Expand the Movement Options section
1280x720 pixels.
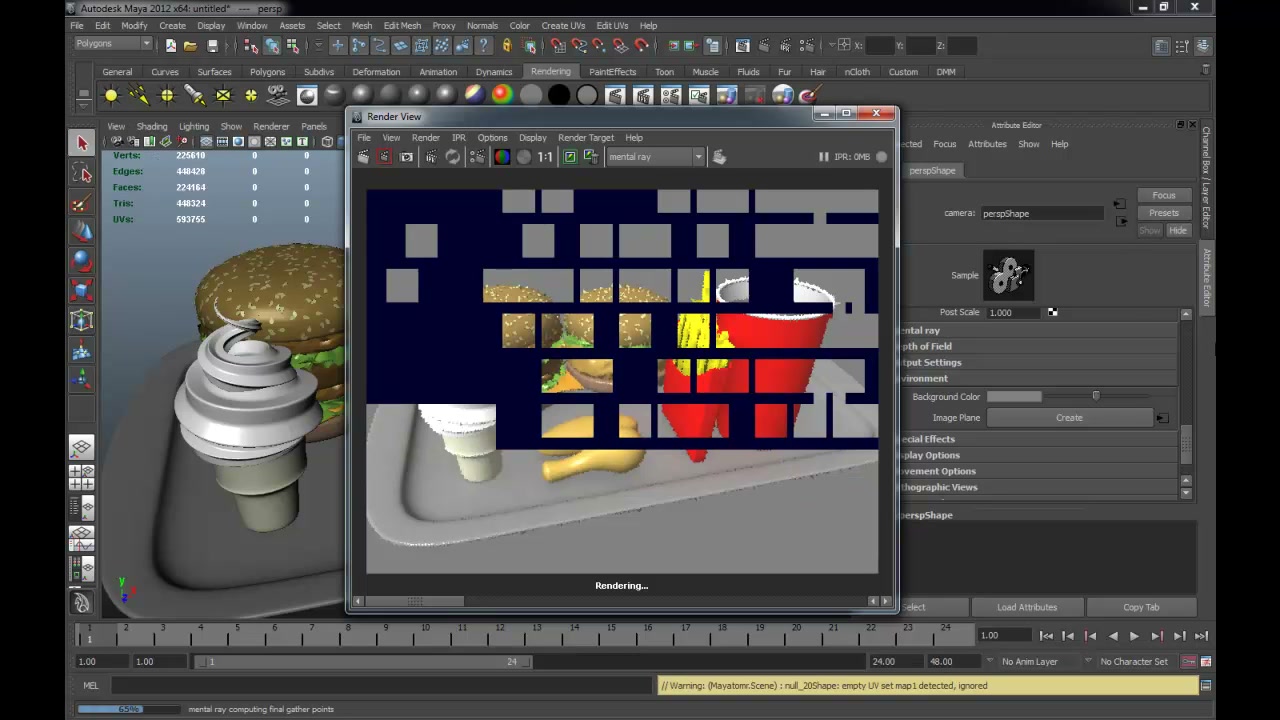click(x=1040, y=471)
